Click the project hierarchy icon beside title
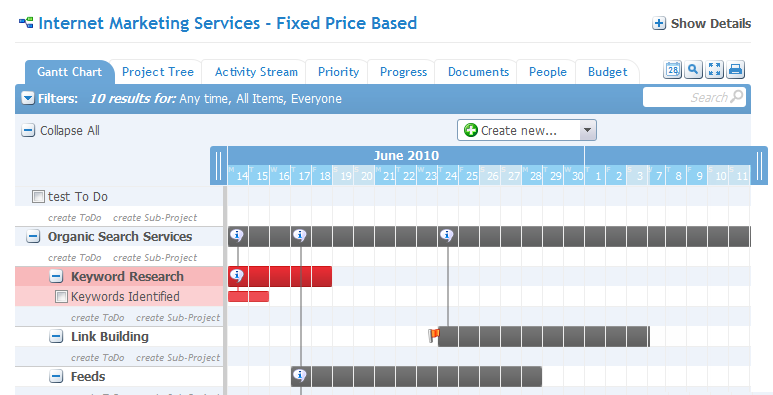Screen dimensions: 773x395 point(26,22)
